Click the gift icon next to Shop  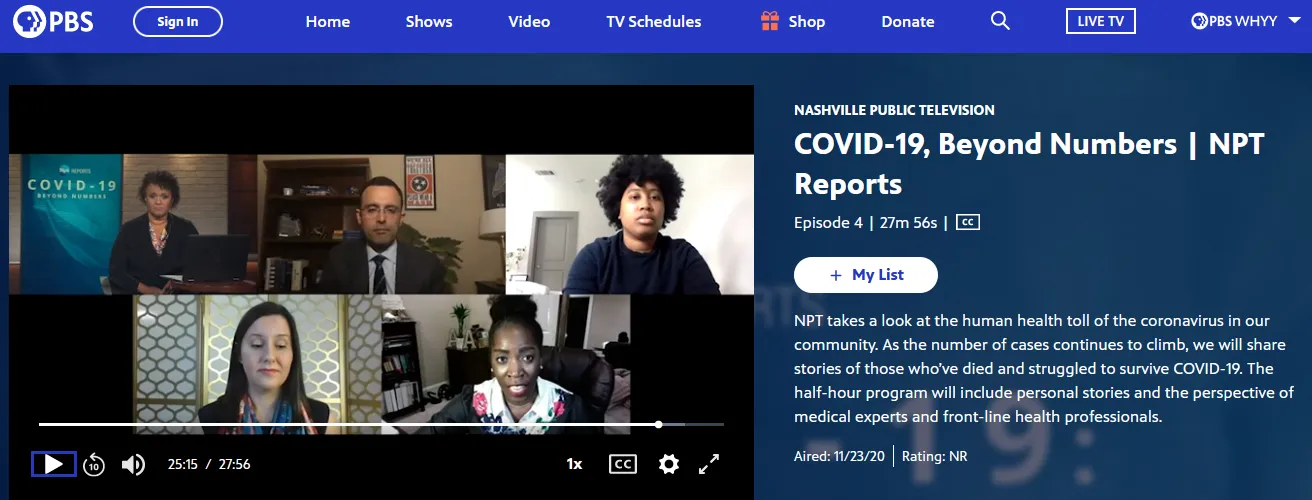769,21
